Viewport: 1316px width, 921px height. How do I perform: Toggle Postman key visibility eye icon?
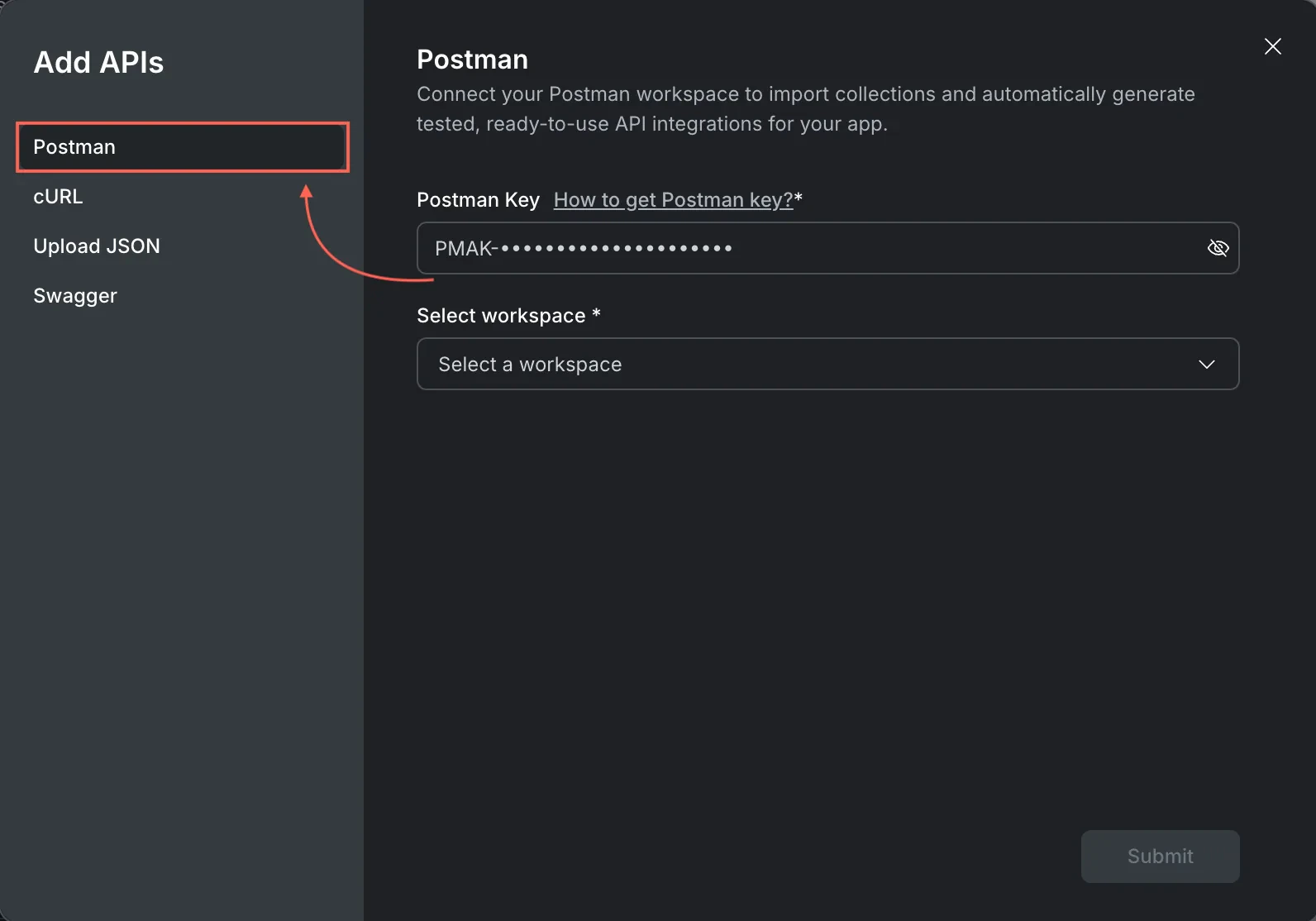[1218, 248]
